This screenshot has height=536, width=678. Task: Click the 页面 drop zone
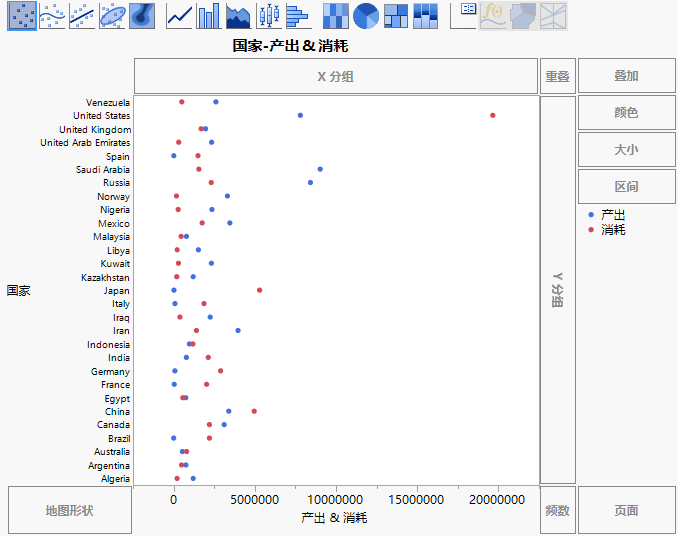tap(626, 510)
